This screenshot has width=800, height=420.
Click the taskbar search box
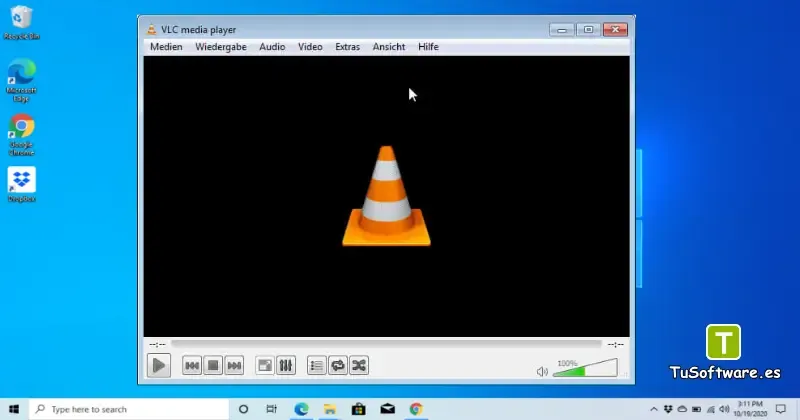pyautogui.click(x=129, y=409)
